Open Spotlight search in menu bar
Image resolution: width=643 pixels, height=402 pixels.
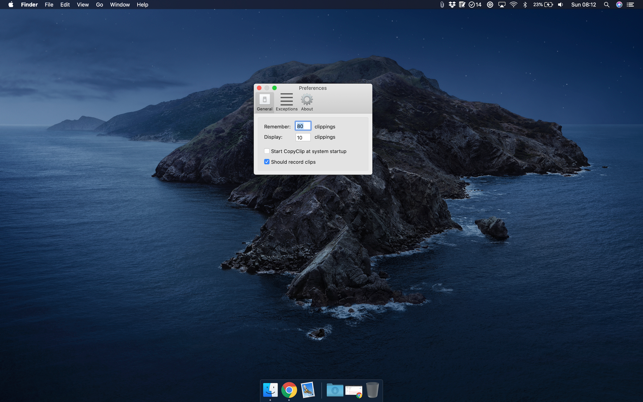pos(606,5)
